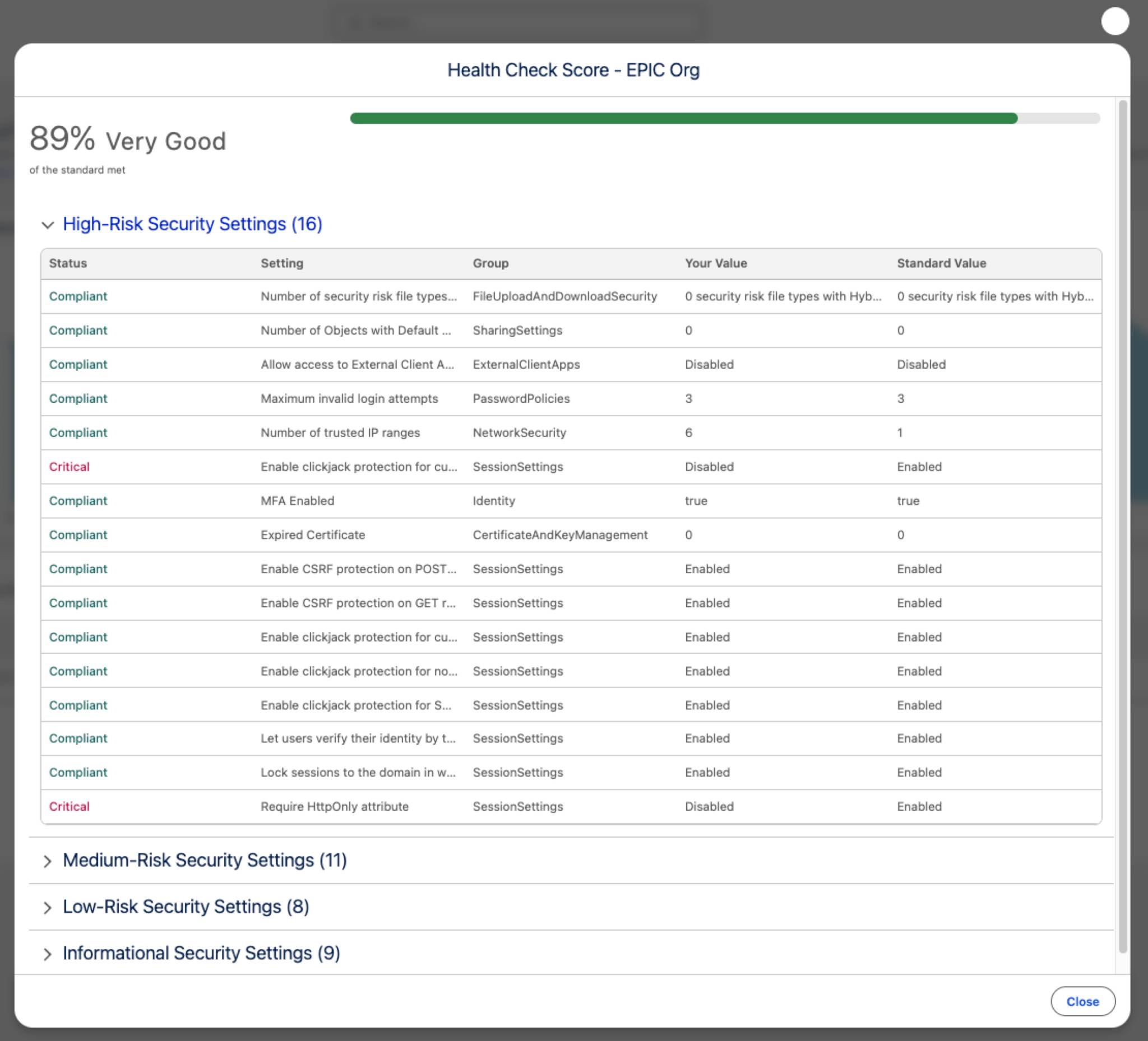The height and width of the screenshot is (1041, 1148).
Task: Click the NetworkSecurity group cell
Action: (519, 433)
